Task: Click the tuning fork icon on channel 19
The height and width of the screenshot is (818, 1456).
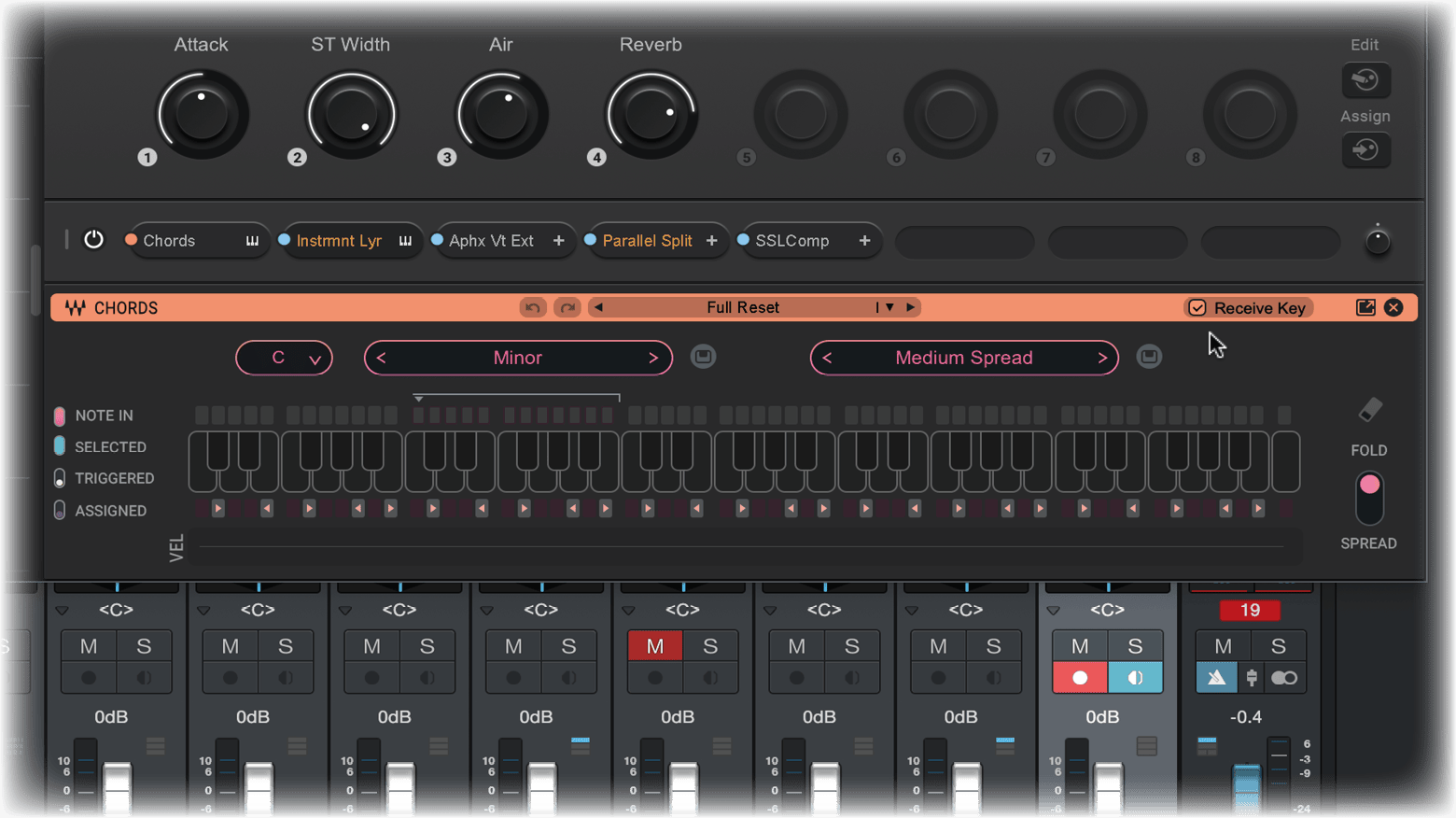Action: click(1252, 678)
